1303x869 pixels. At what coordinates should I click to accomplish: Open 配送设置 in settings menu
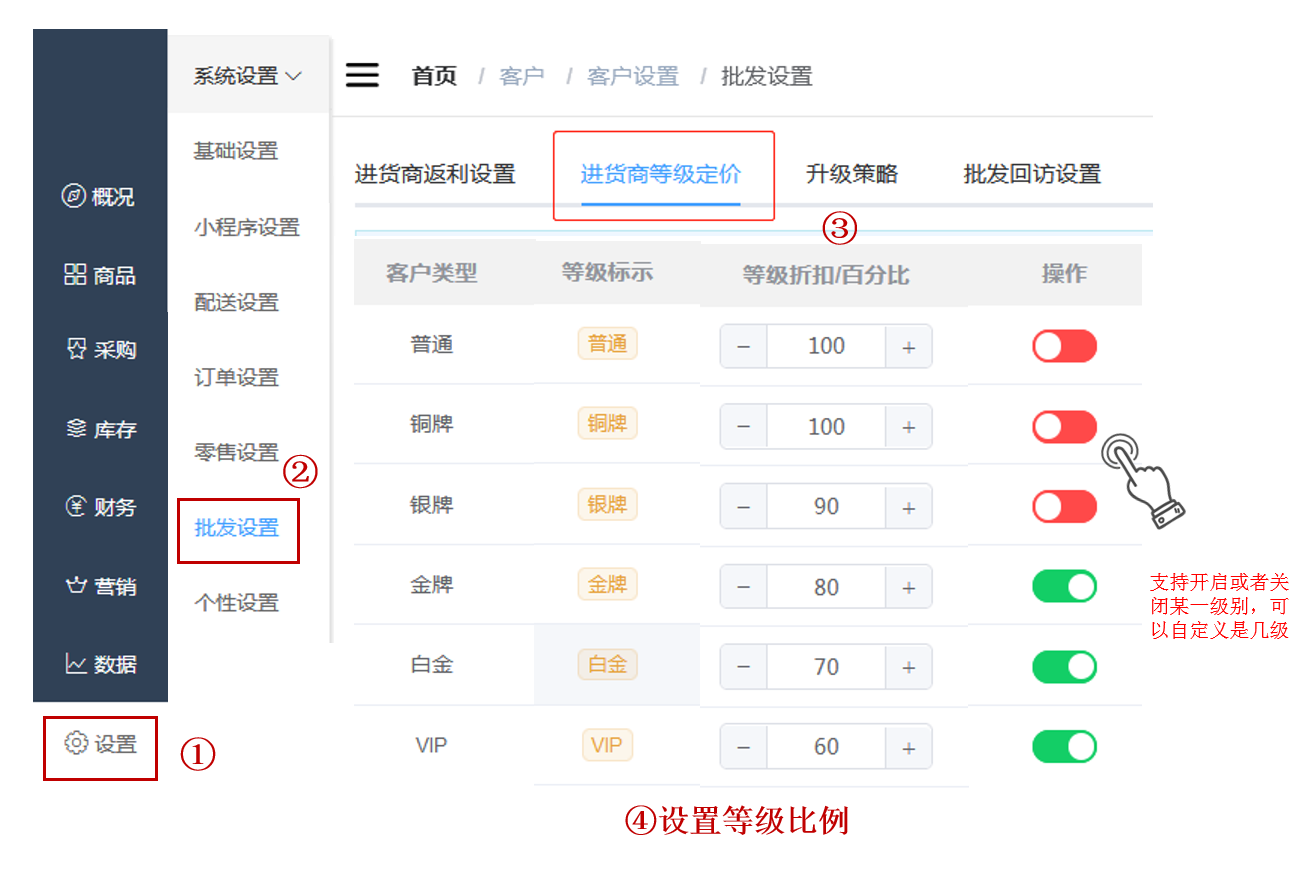(236, 302)
